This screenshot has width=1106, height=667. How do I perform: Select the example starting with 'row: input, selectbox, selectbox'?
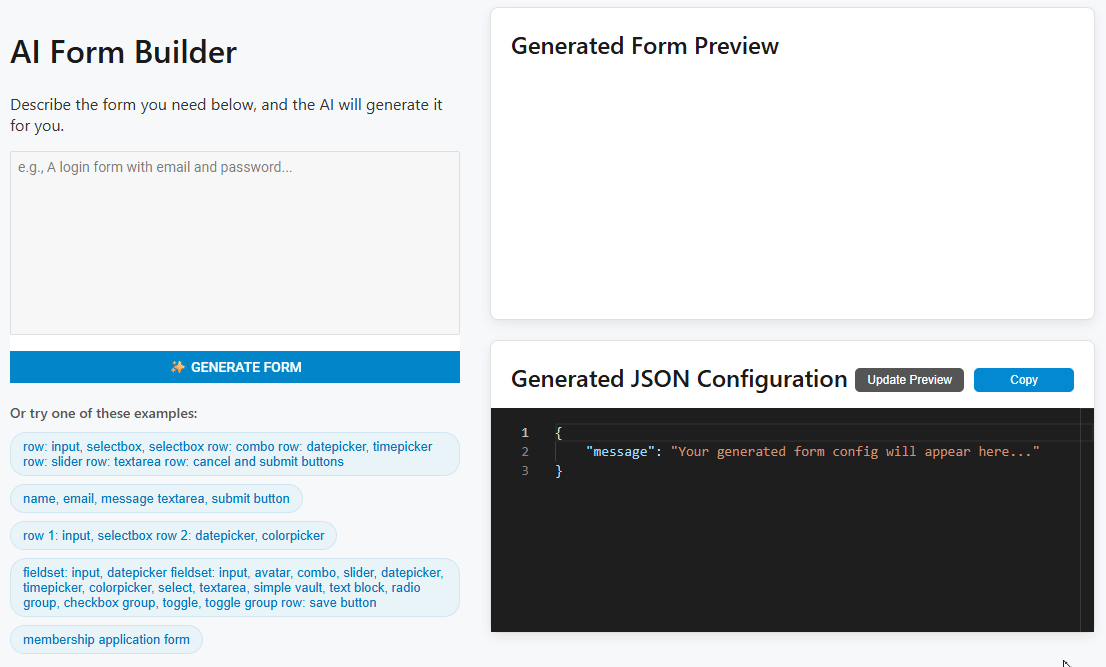point(235,454)
